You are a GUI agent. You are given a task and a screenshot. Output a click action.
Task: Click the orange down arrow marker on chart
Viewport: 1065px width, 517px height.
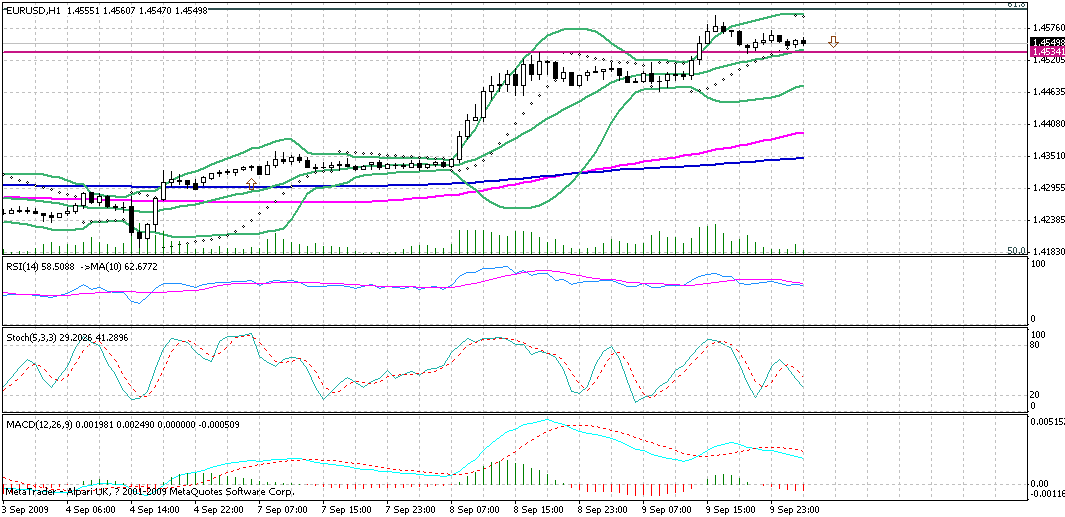click(x=833, y=42)
